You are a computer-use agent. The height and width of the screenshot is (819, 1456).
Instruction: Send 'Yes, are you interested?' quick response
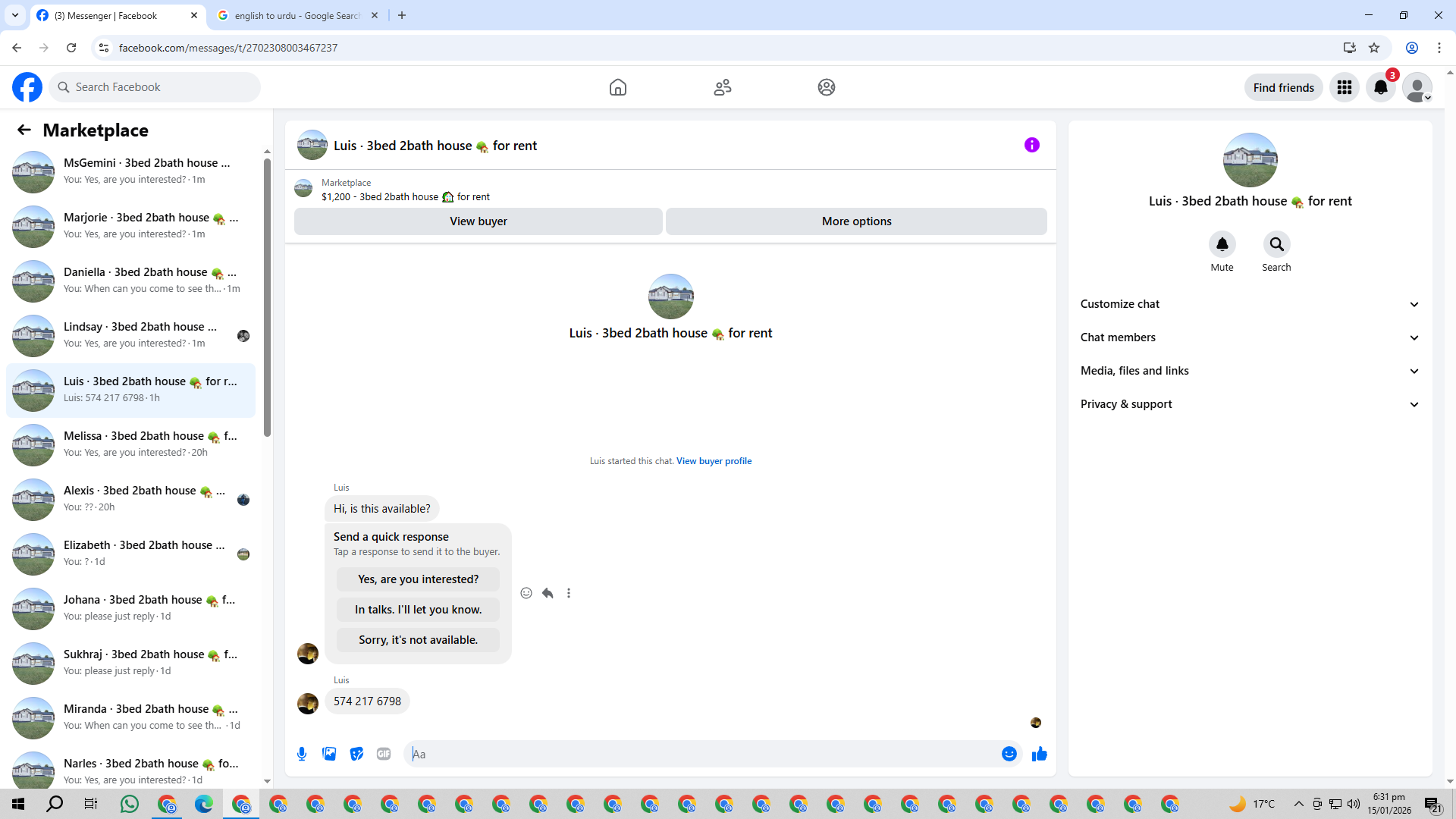click(418, 579)
